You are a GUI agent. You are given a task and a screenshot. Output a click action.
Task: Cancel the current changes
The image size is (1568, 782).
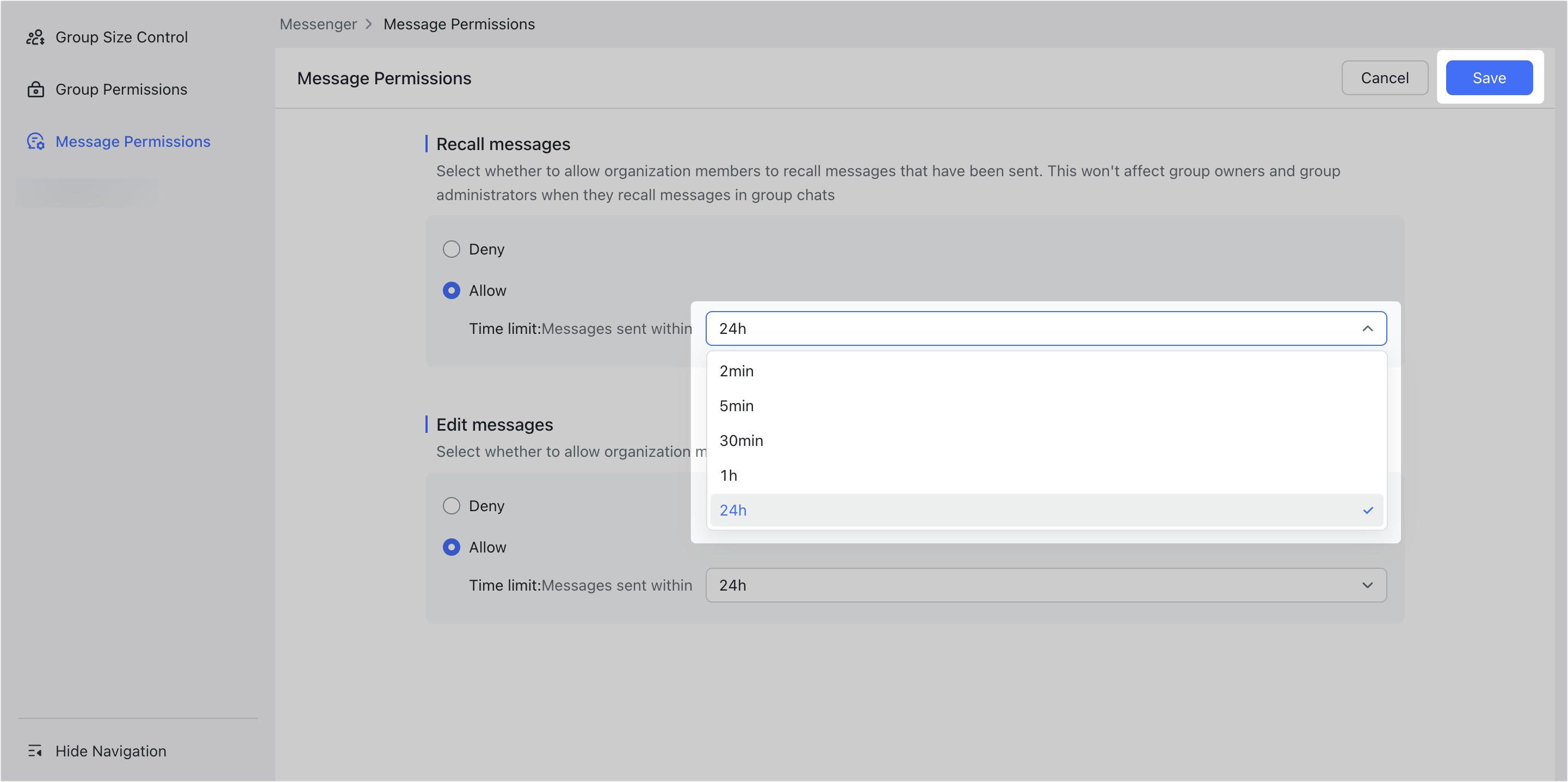click(x=1384, y=77)
